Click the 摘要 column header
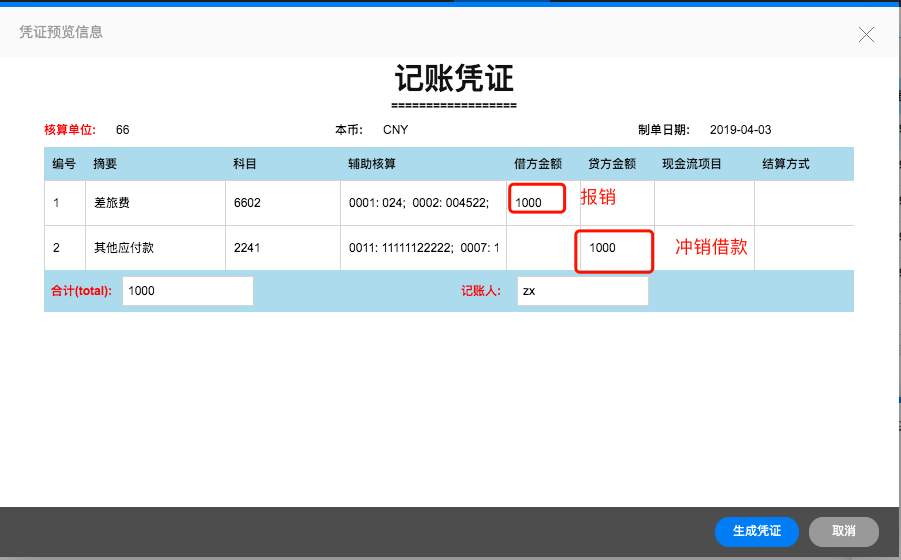Viewport: 901px width, 560px height. coord(105,164)
